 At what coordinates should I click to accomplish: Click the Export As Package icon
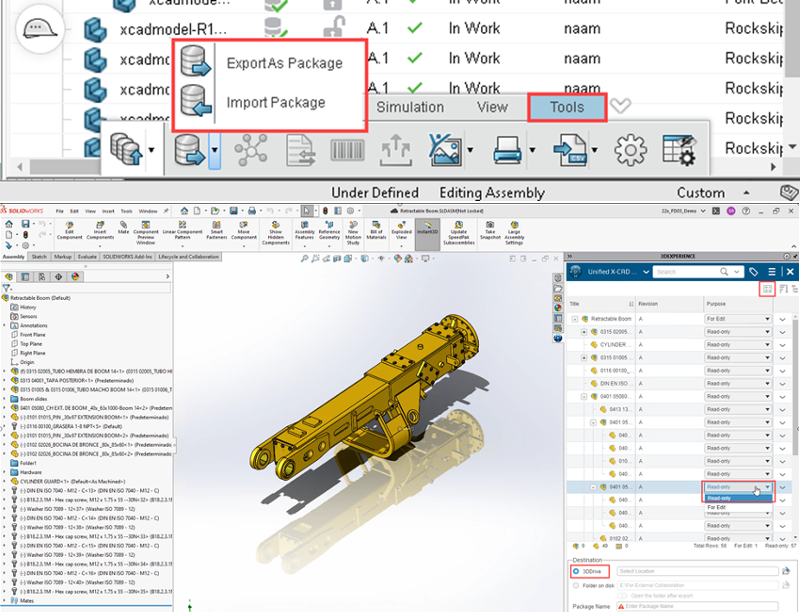195,62
